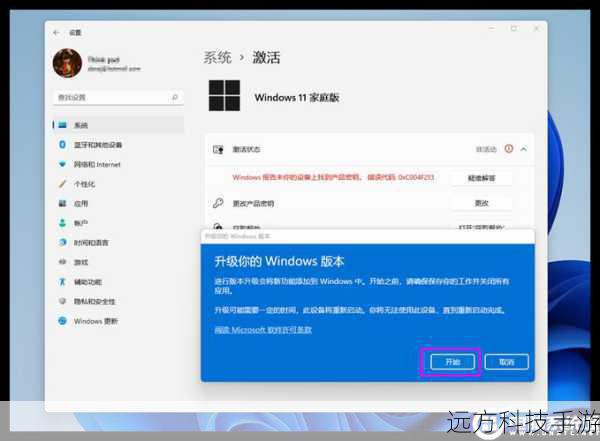Click the Windows Update circular icon

click(x=62, y=321)
